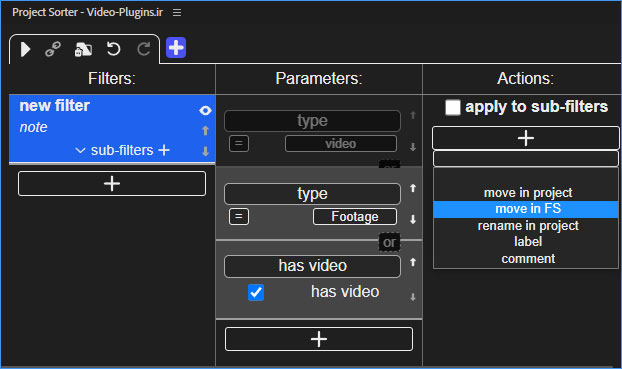Expand the sub-filters chevron
Viewport: 622px width, 369px height.
point(80,151)
